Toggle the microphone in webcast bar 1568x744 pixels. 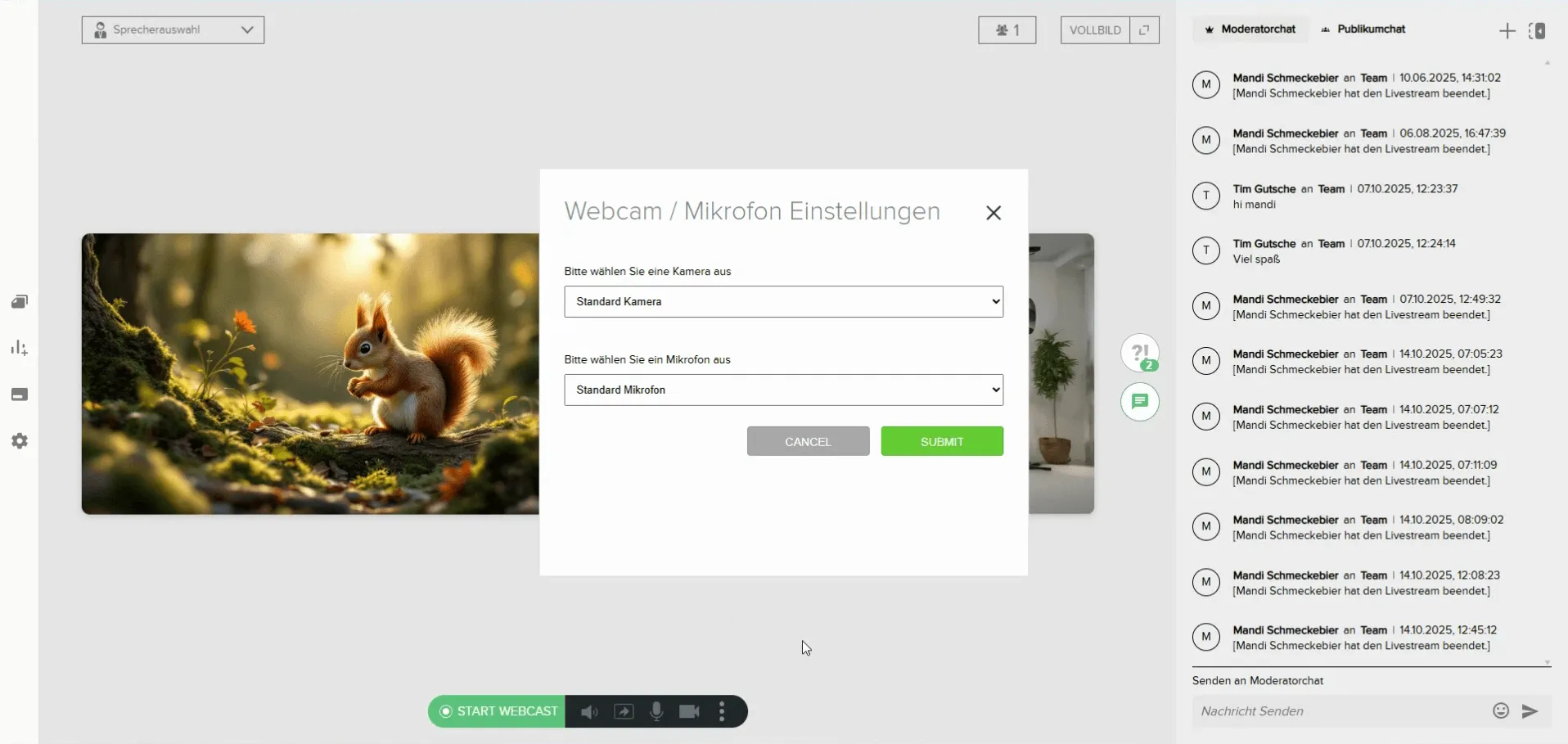(x=656, y=712)
